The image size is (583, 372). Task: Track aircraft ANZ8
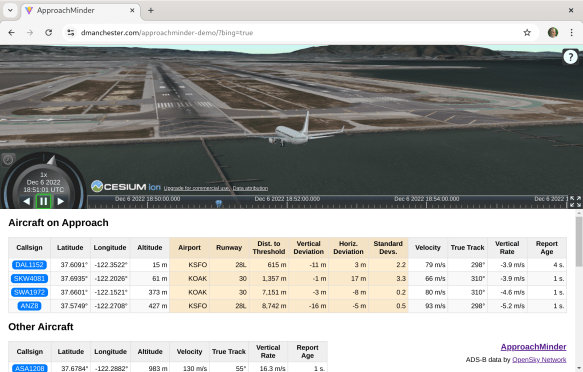click(29, 306)
